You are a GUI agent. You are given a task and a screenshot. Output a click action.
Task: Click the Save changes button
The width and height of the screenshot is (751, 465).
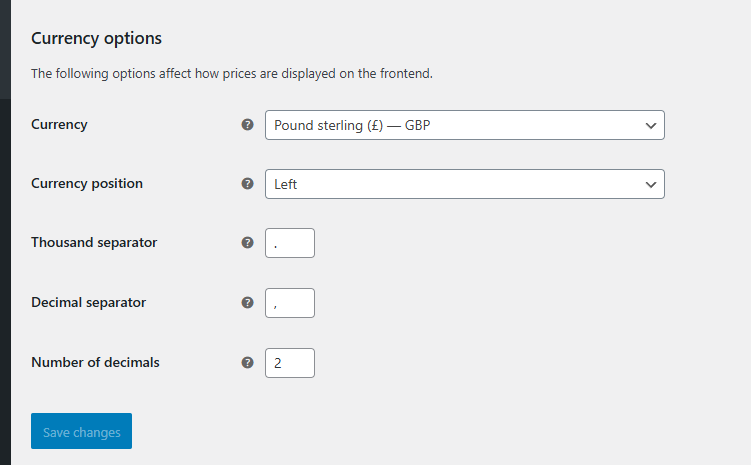coord(81,431)
